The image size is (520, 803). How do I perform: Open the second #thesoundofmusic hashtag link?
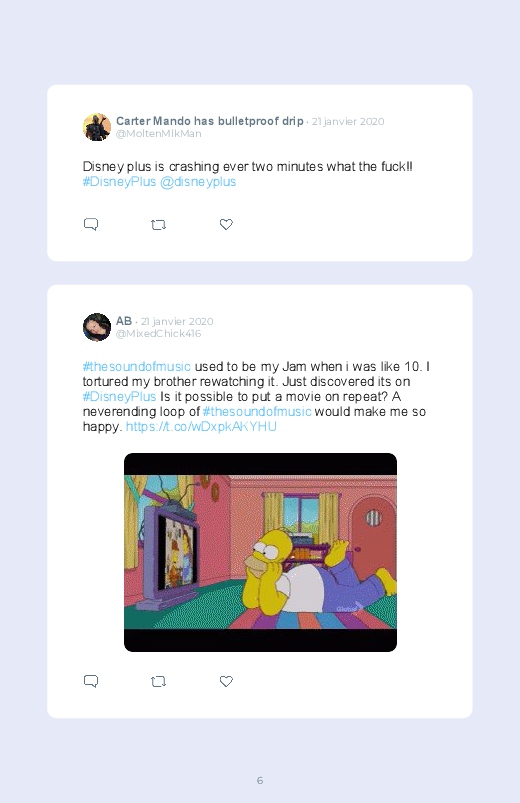click(257, 412)
